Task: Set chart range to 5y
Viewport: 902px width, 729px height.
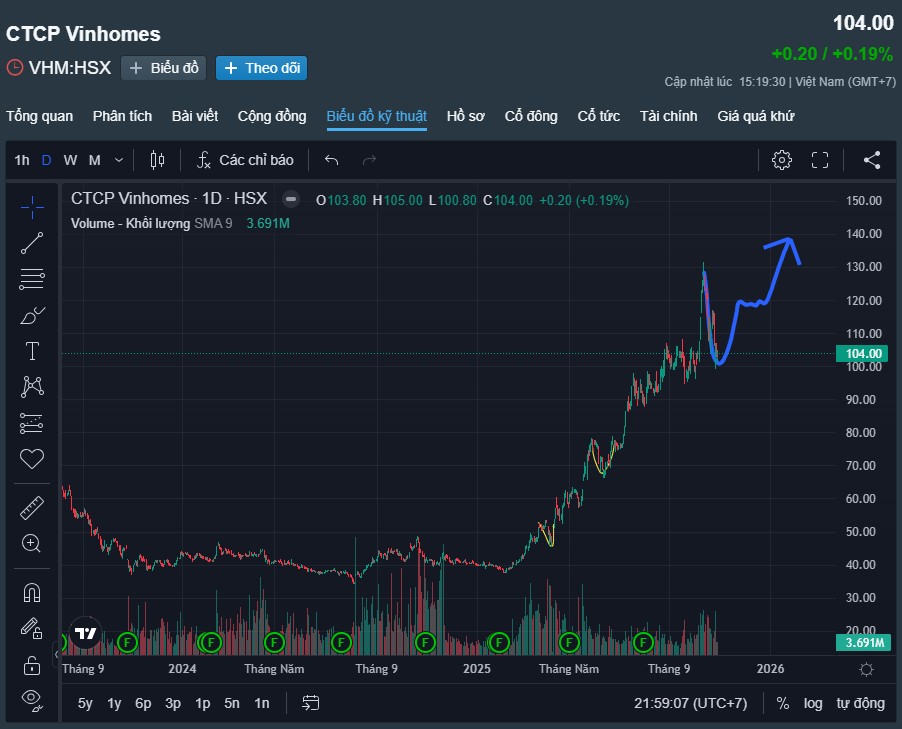Action: click(x=85, y=703)
